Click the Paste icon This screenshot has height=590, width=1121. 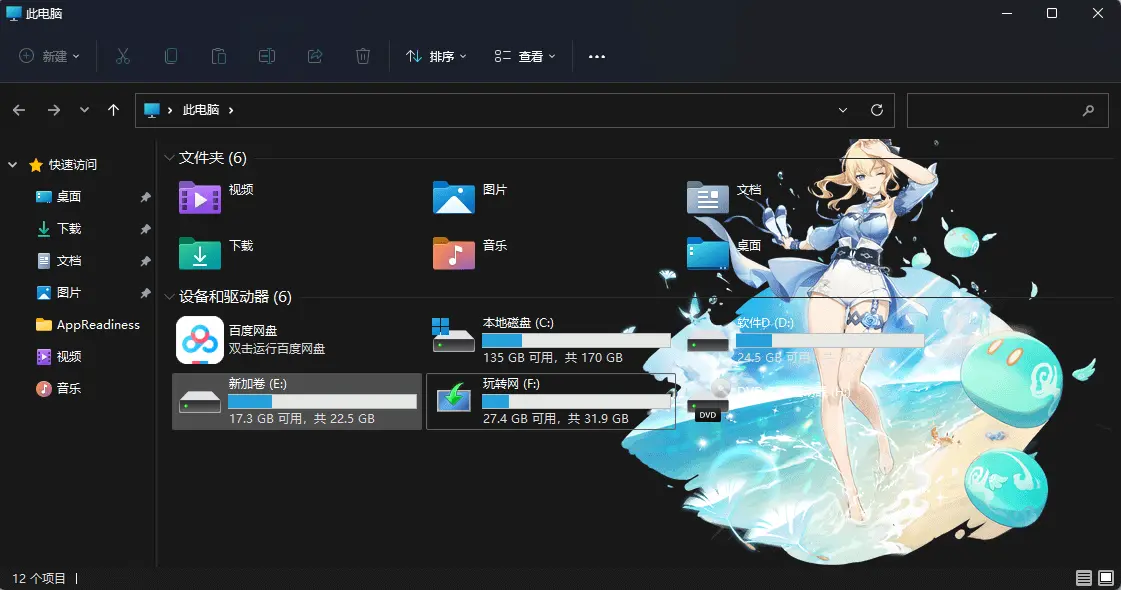pos(219,56)
